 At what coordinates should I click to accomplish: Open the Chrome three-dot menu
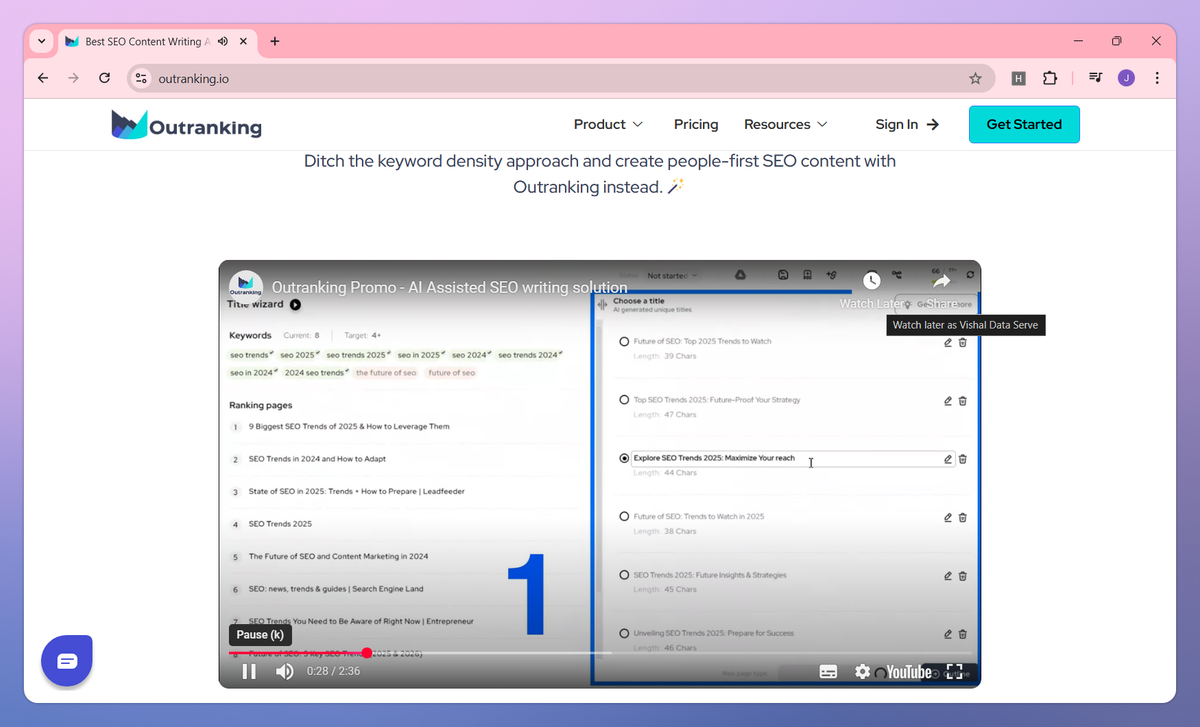click(1157, 78)
